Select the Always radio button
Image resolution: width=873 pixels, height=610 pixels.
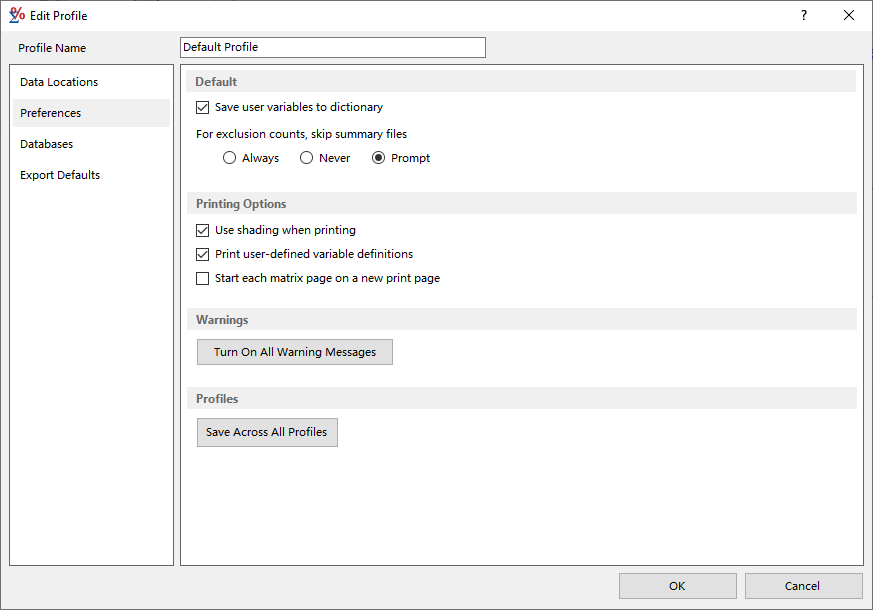tap(229, 157)
